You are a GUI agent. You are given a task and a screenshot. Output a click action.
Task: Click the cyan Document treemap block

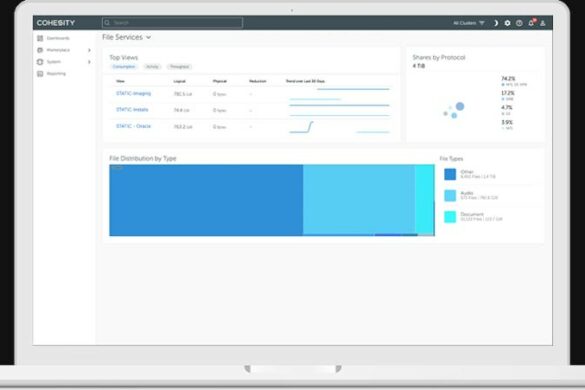[x=424, y=199]
